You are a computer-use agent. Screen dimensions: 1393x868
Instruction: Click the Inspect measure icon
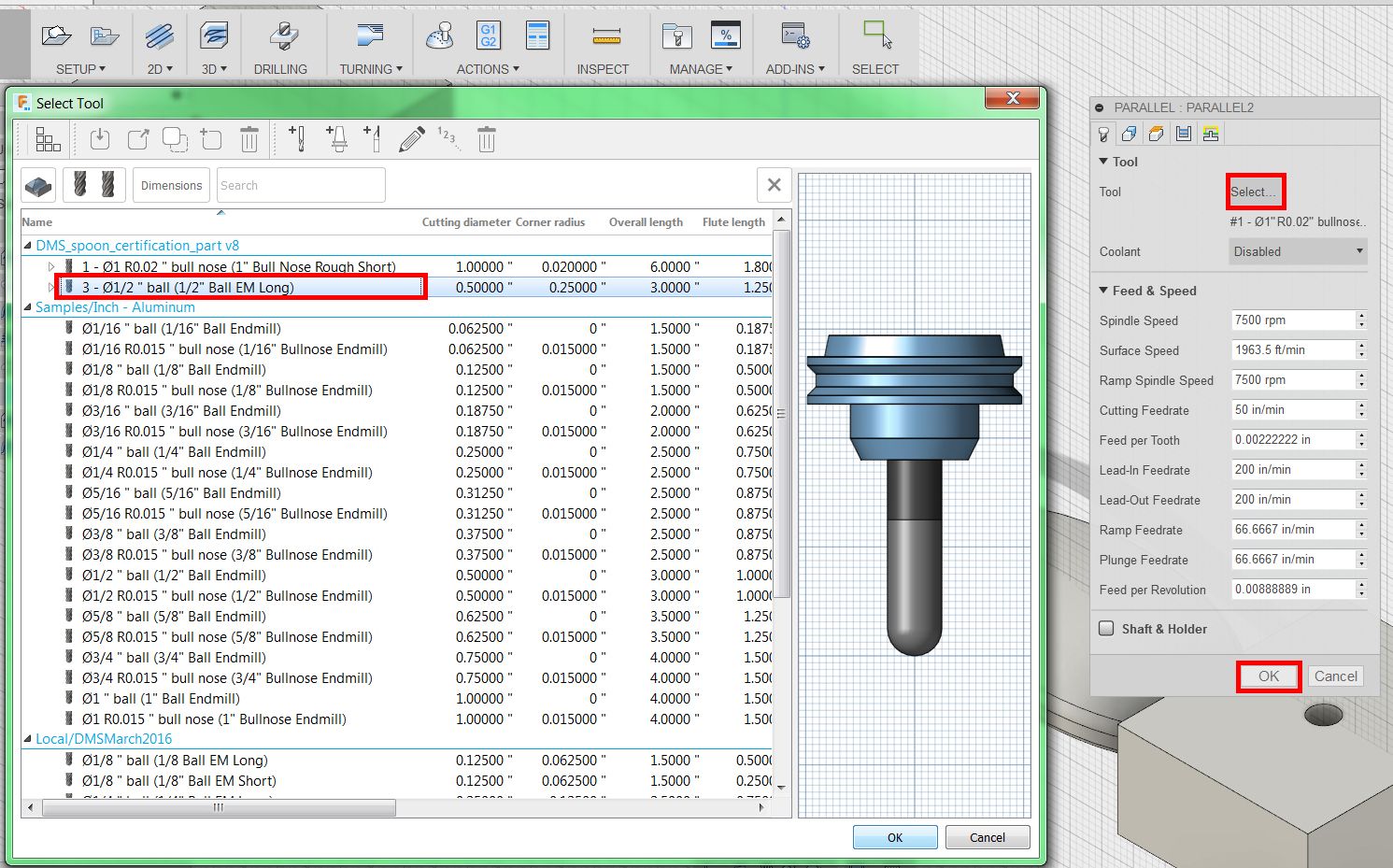[605, 37]
